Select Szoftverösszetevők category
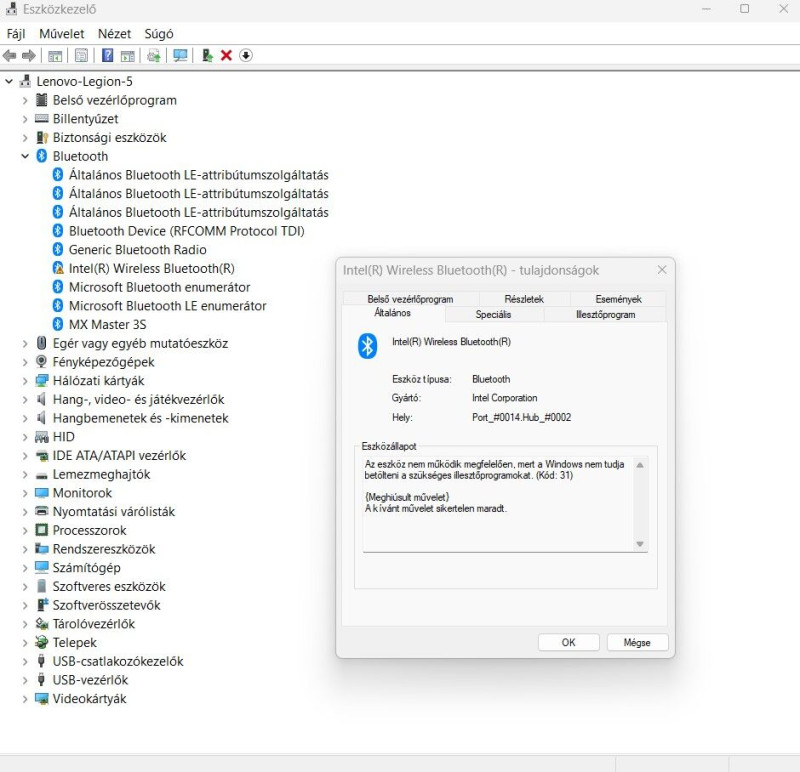800x772 pixels. (x=106, y=605)
